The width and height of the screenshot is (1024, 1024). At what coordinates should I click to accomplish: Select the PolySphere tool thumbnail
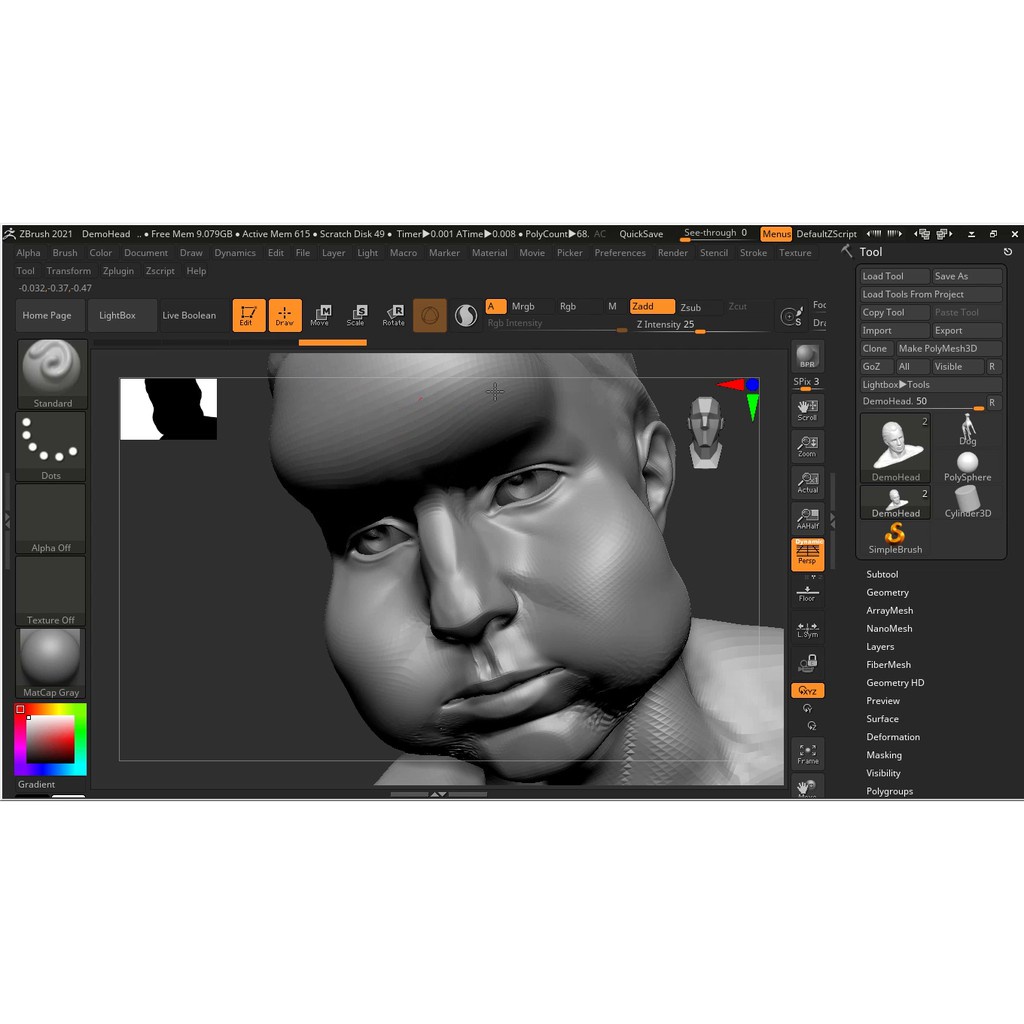pos(966,463)
